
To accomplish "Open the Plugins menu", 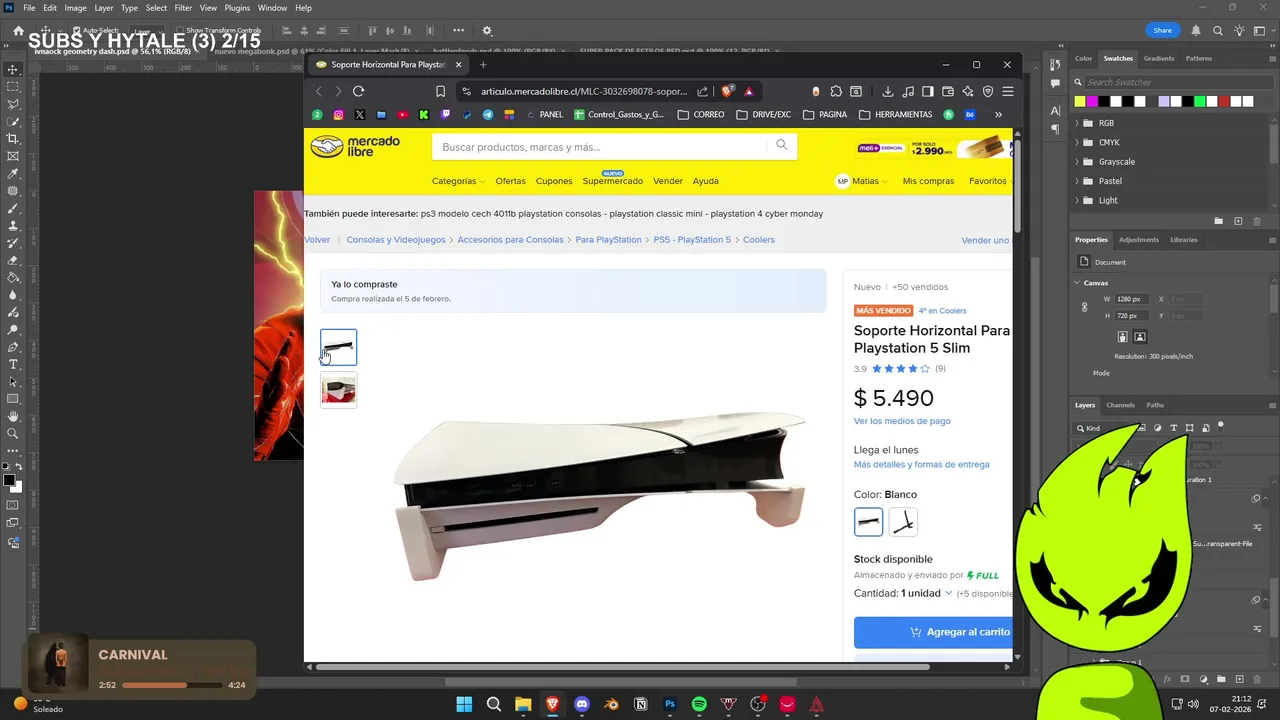I will point(237,8).
